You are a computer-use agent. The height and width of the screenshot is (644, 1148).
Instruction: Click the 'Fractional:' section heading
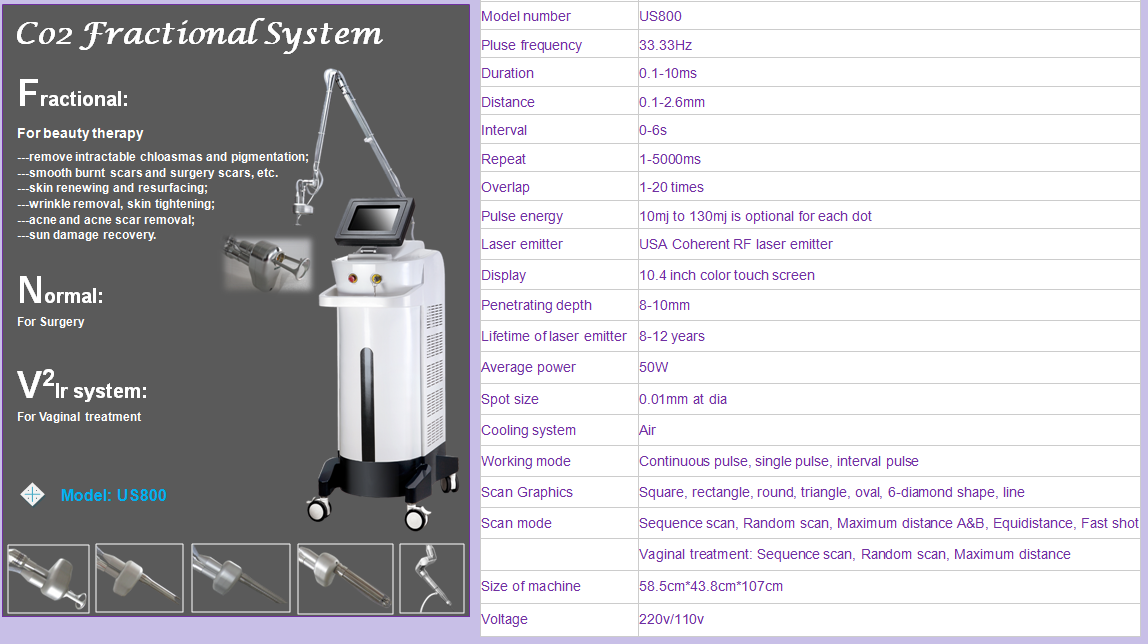tap(73, 96)
